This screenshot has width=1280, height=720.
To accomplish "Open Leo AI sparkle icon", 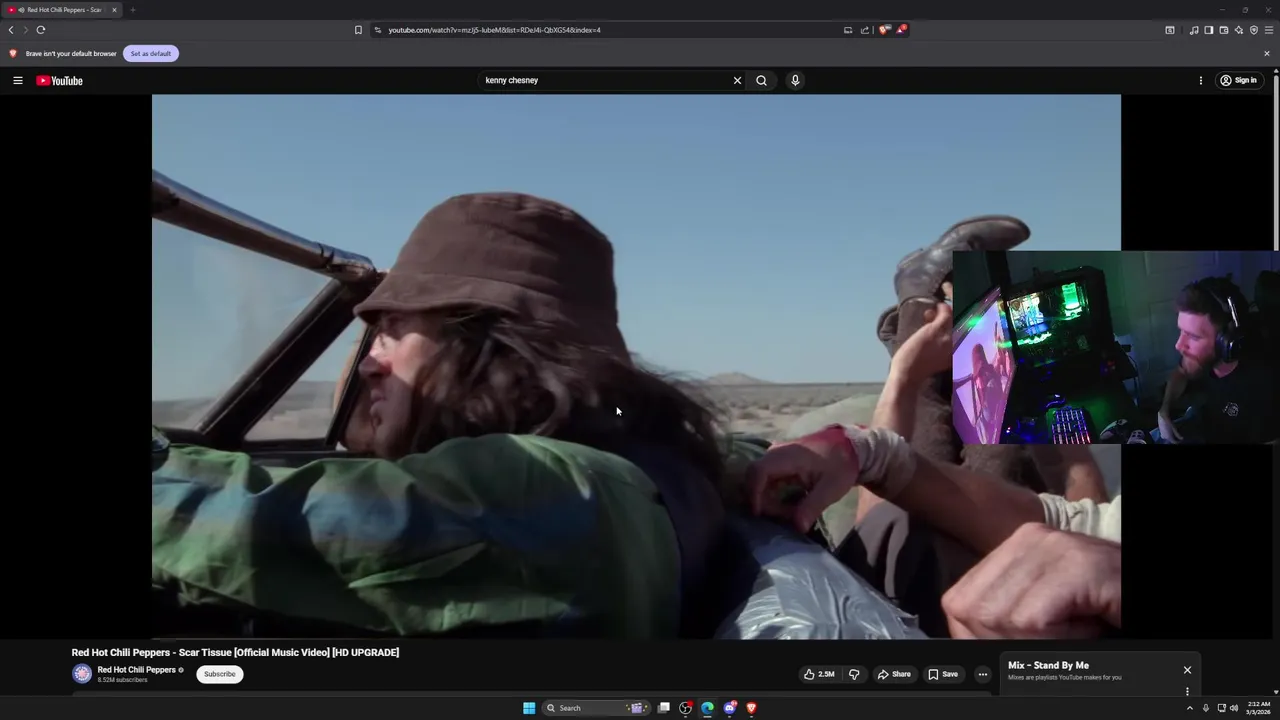I will pos(1239,30).
